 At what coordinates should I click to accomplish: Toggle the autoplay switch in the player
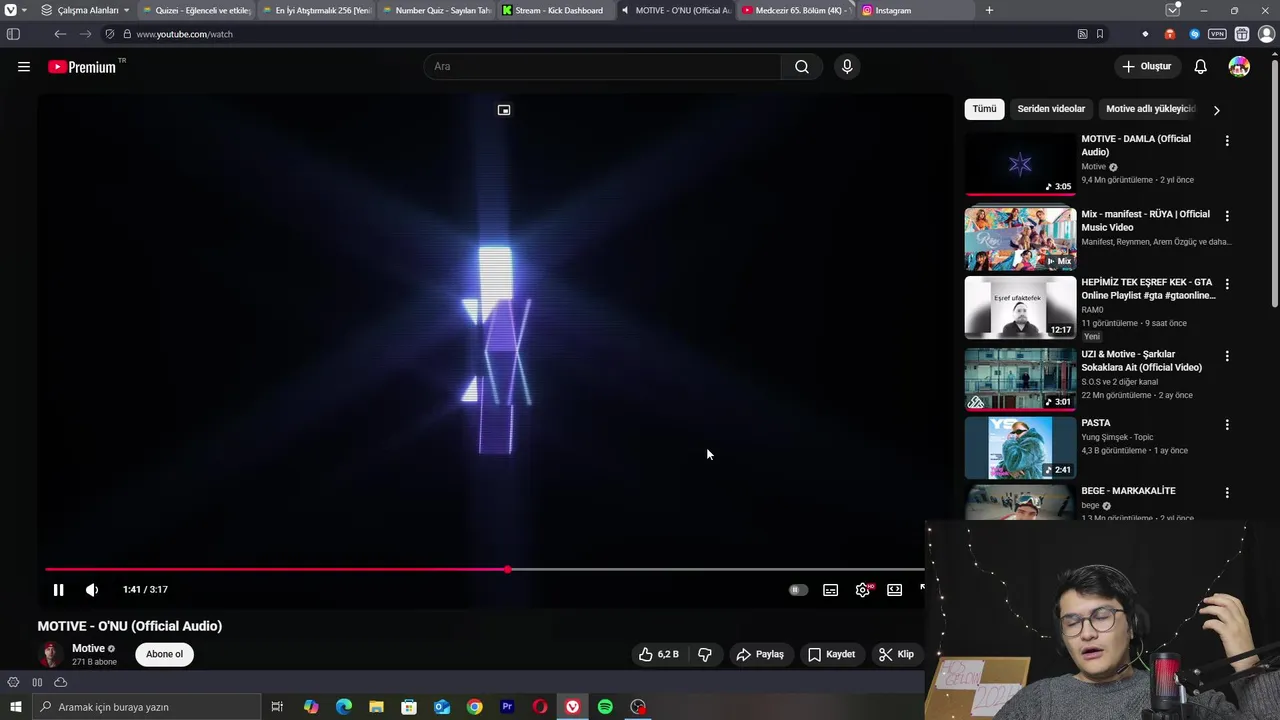[797, 590]
